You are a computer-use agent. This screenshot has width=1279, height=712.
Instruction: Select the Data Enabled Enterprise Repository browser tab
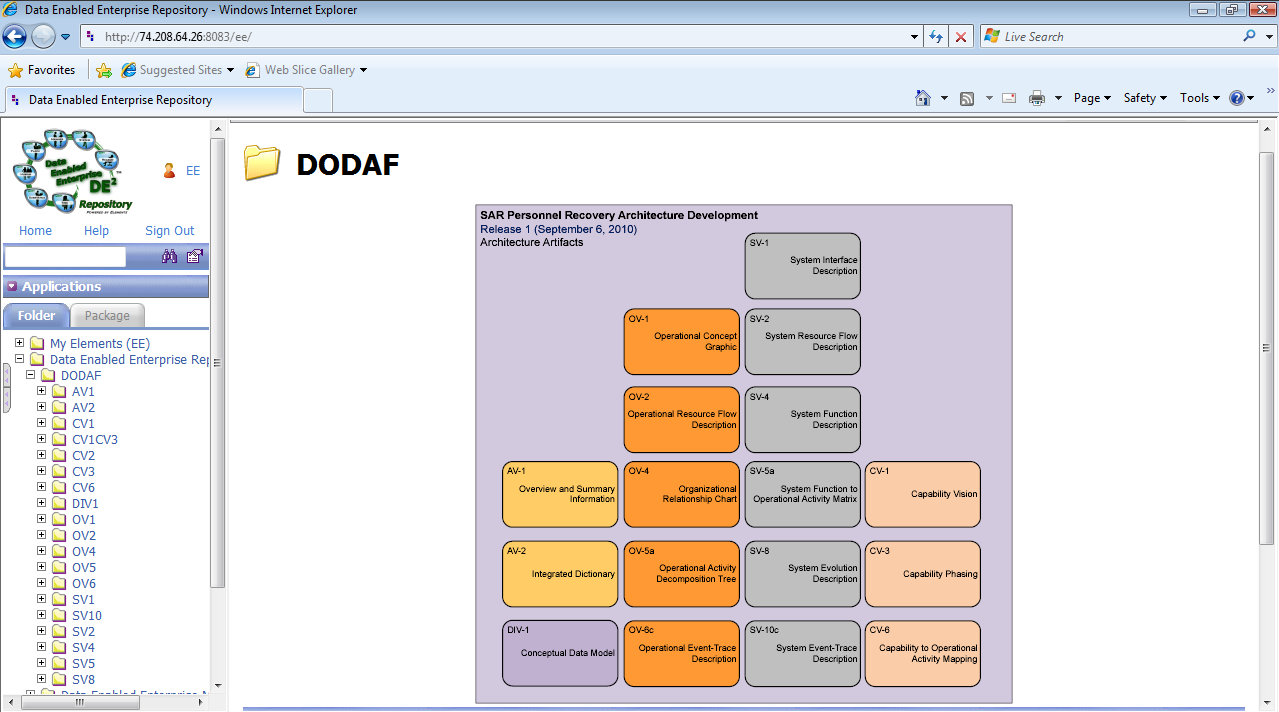click(153, 100)
